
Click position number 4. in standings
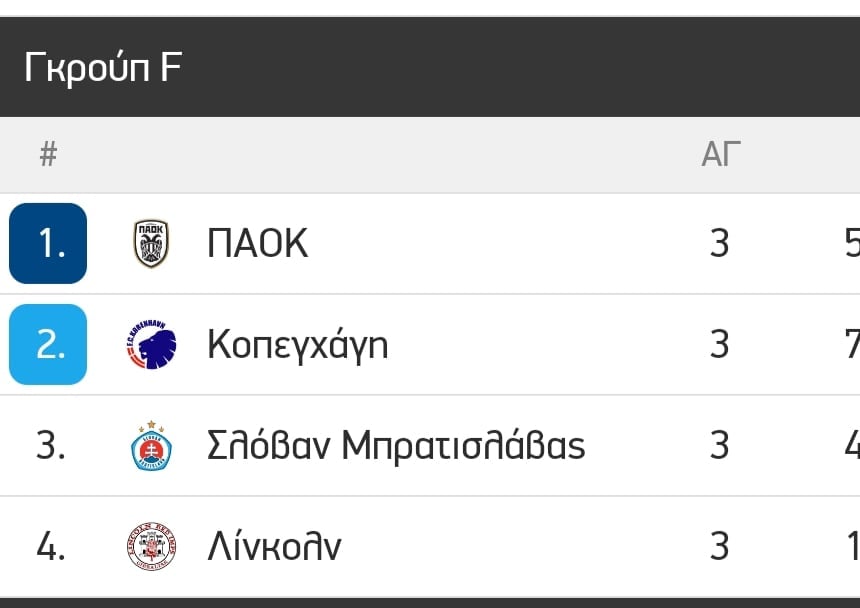(x=50, y=547)
